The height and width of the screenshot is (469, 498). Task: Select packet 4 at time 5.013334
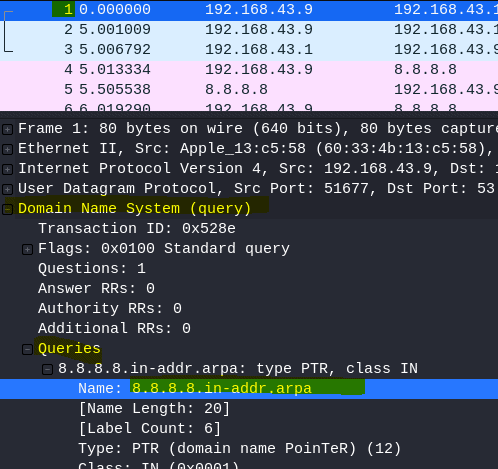249,70
